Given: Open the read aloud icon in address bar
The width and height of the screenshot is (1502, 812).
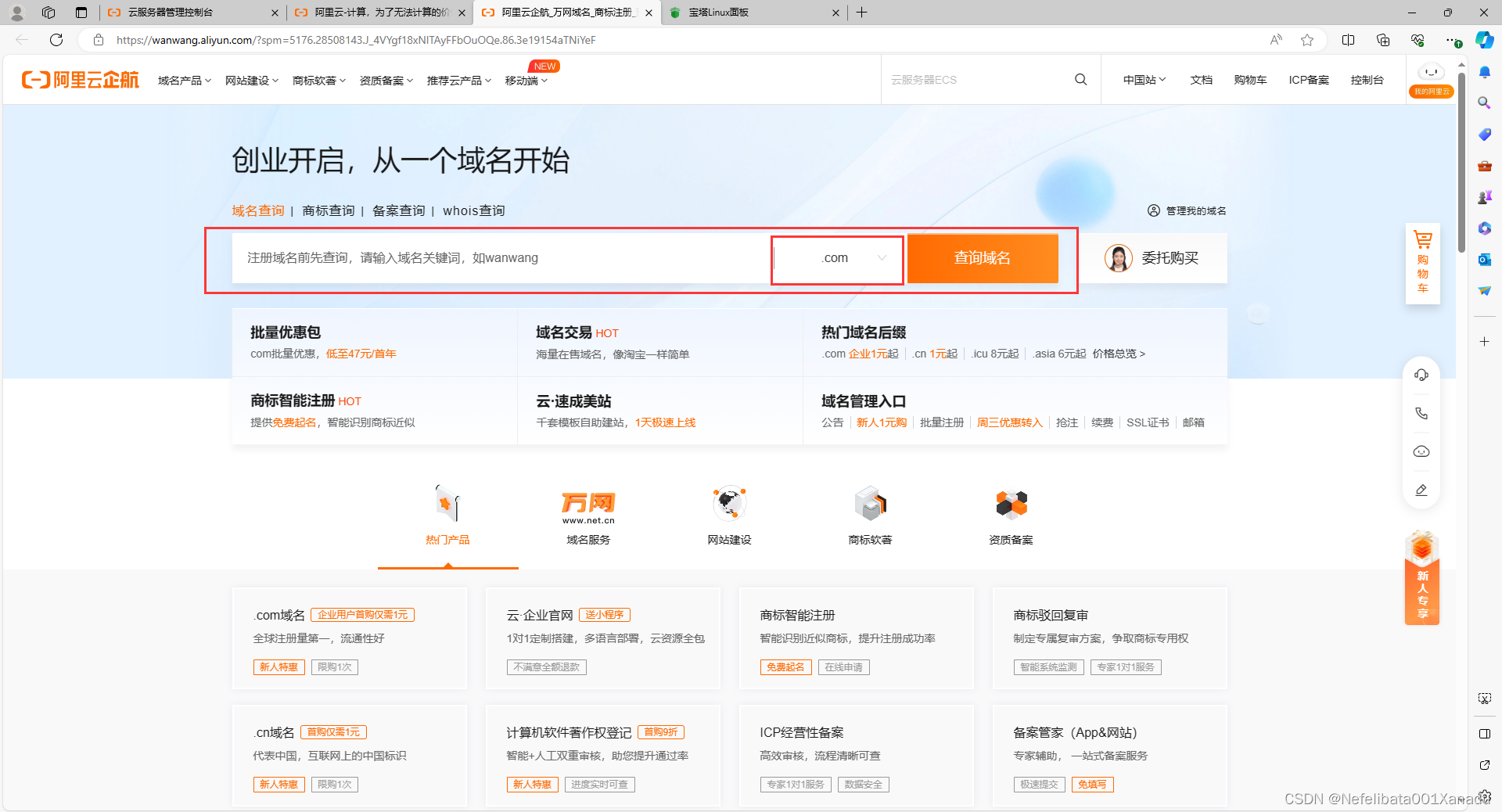Looking at the screenshot, I should click(1276, 40).
